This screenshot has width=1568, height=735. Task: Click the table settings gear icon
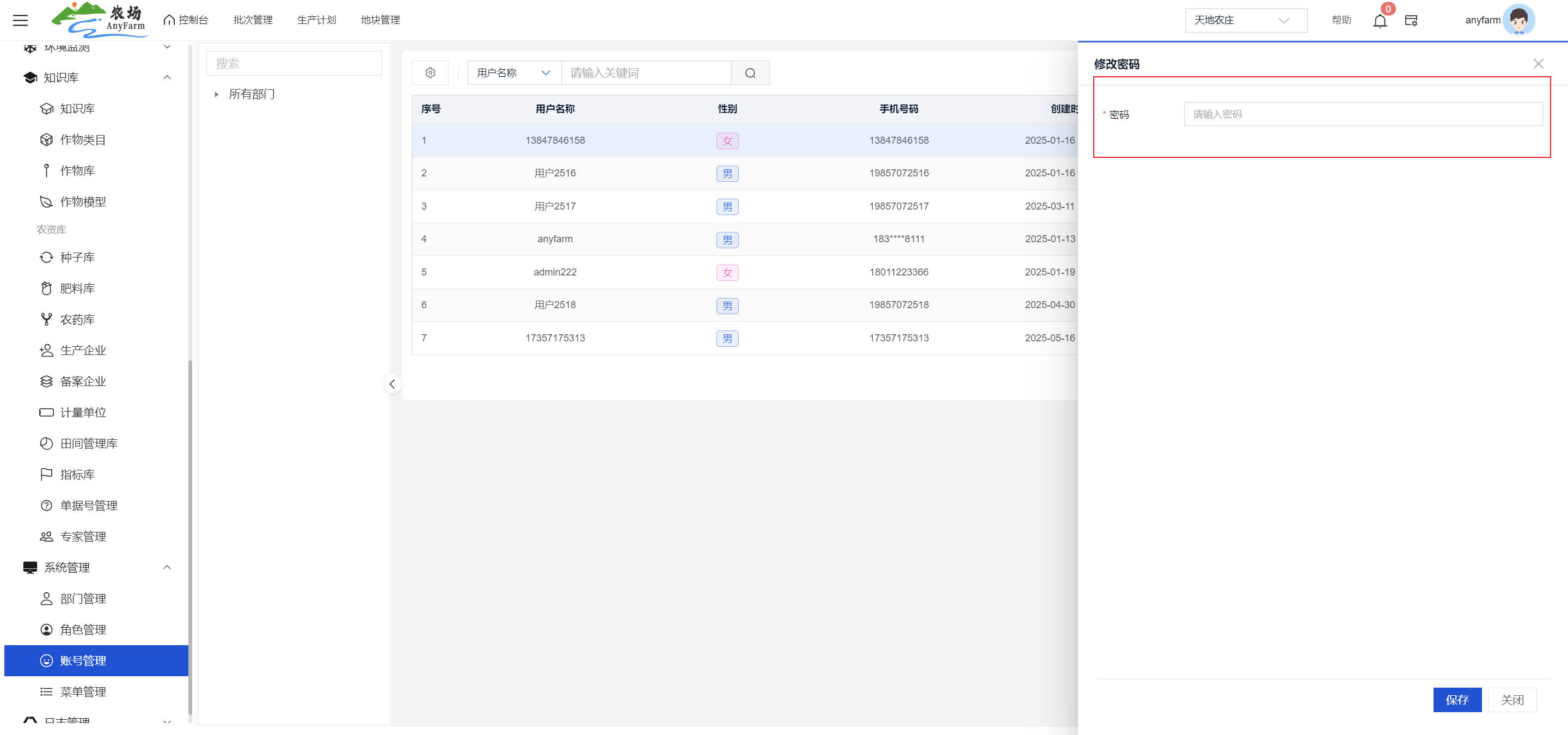(x=430, y=73)
